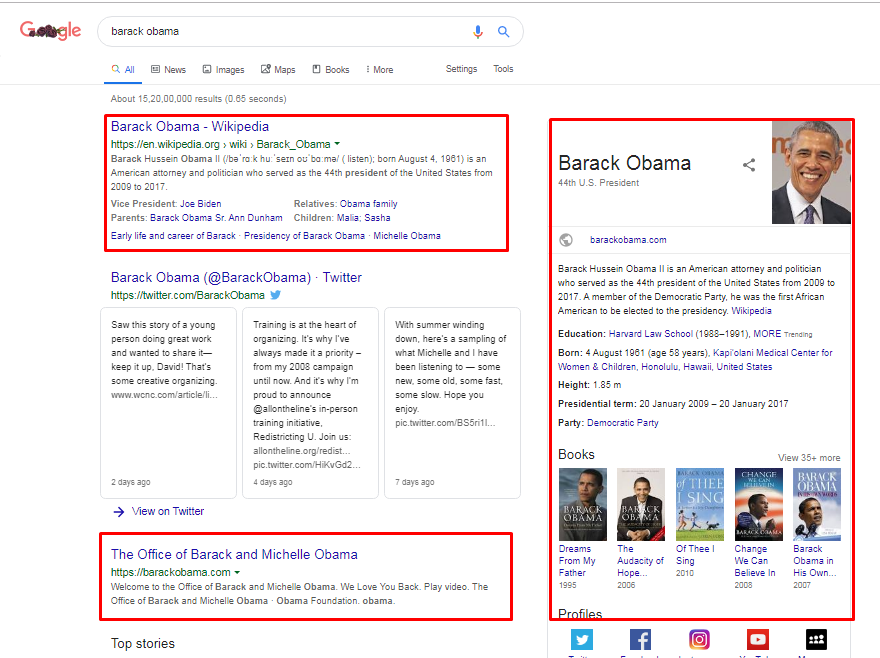Screen dimensions: 880x658
Task: Open Michelle Obama sitelink
Action: click(x=407, y=236)
